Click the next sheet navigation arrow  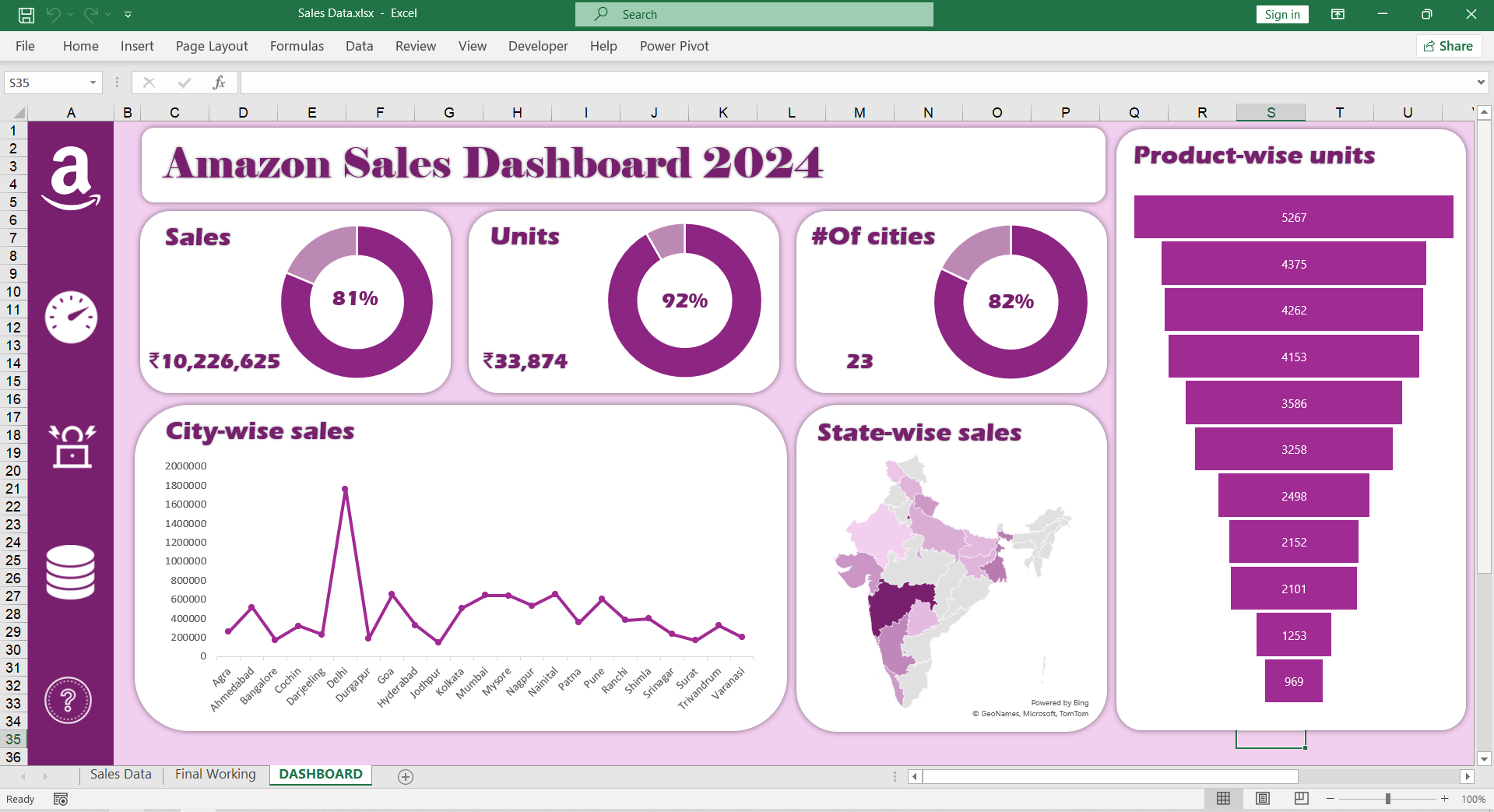(45, 776)
